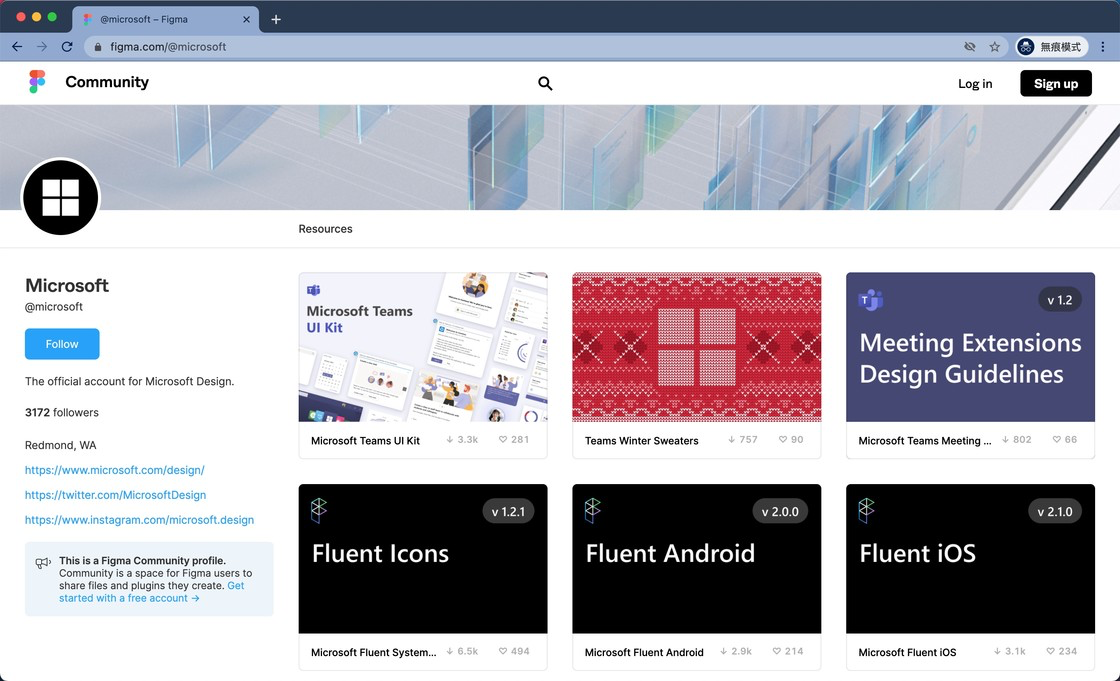The image size is (1120, 681).
Task: Click the Sign up button
Action: coord(1056,84)
